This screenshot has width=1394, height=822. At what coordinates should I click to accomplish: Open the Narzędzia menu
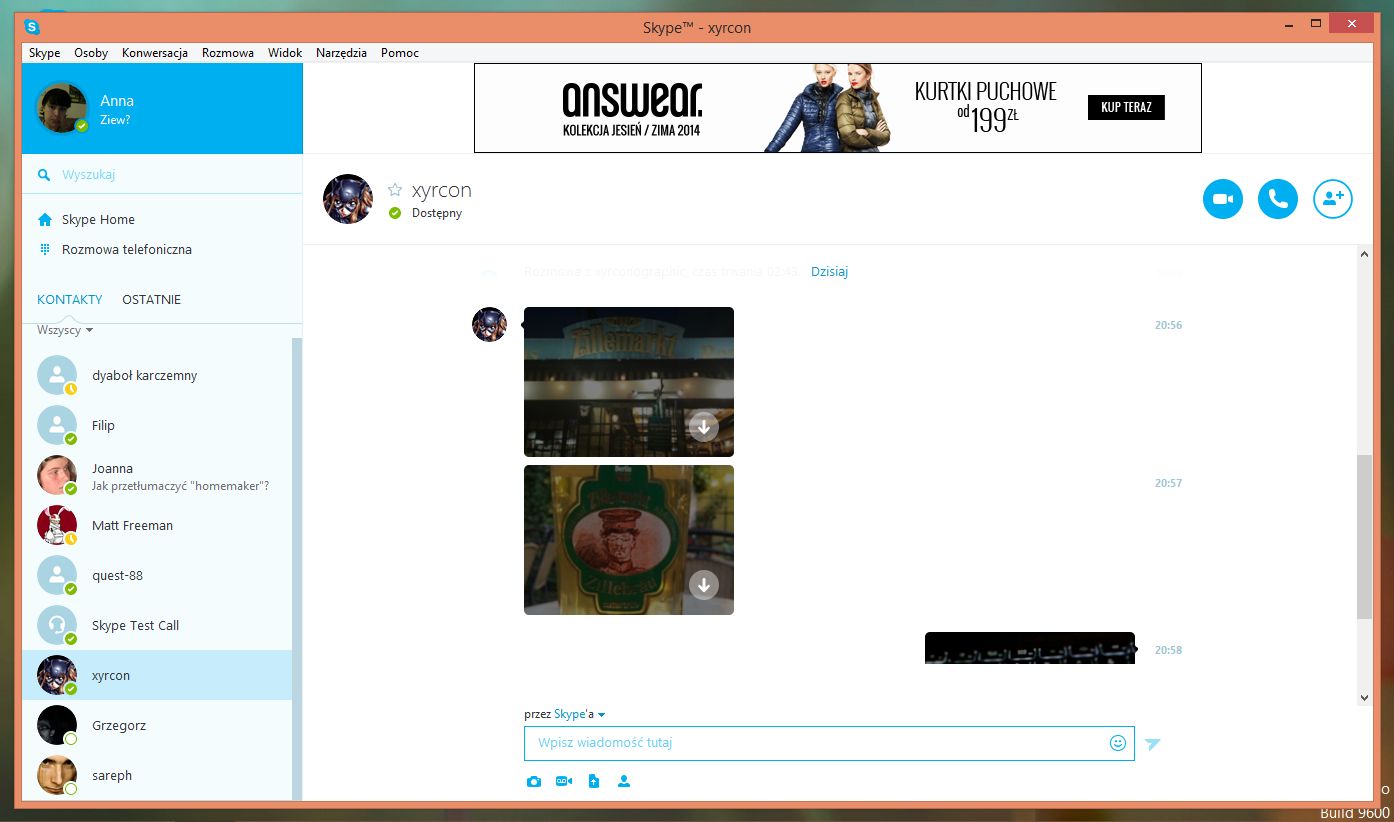[x=341, y=53]
